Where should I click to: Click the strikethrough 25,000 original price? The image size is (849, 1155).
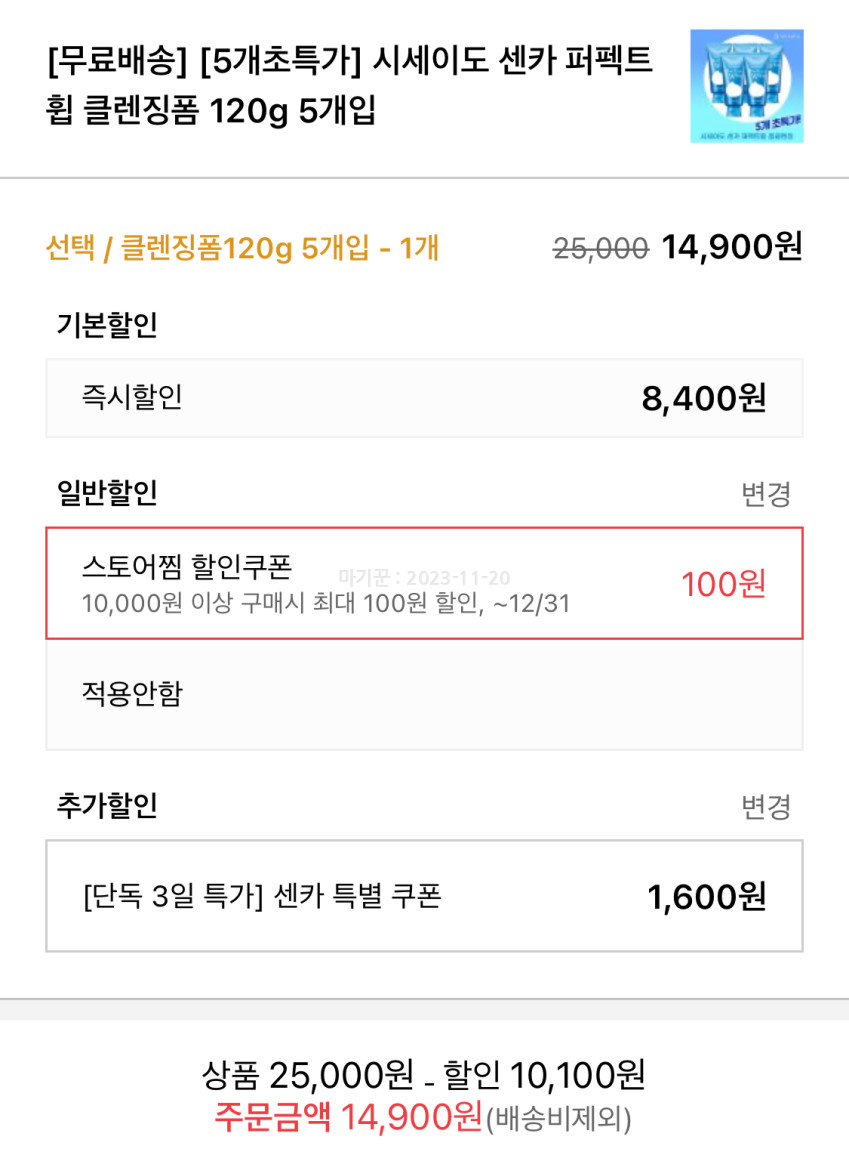pyautogui.click(x=600, y=248)
